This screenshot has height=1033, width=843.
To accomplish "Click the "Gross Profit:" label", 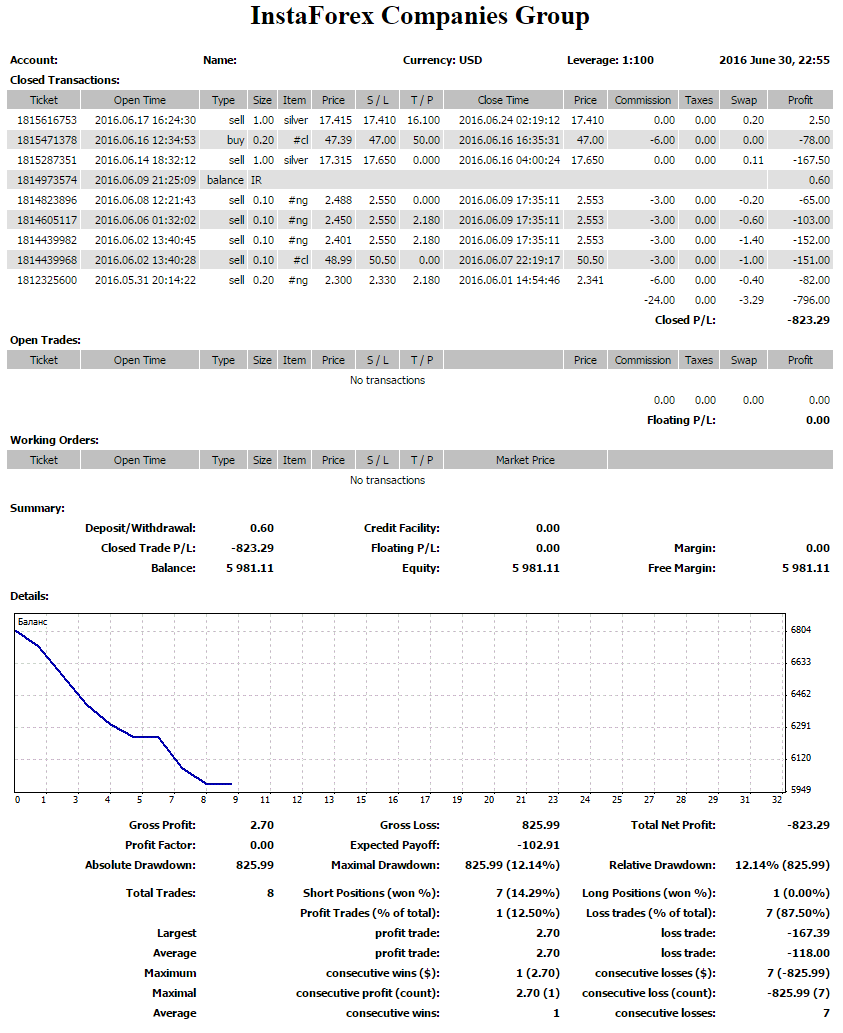I will pos(162,825).
